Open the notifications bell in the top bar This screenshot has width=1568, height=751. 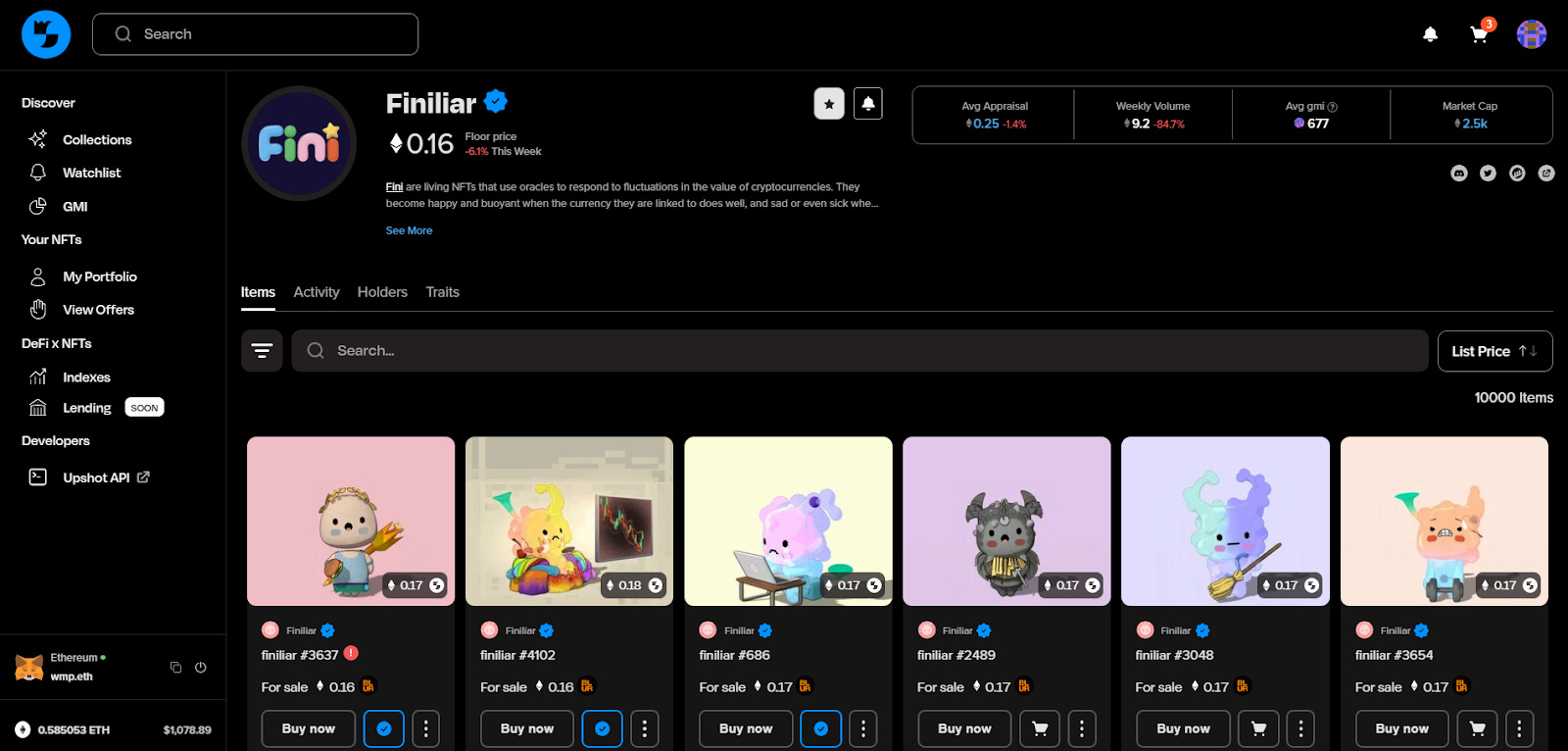[1430, 34]
